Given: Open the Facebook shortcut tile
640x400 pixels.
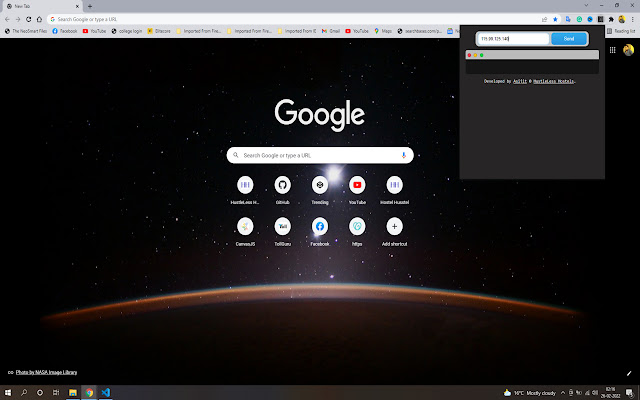Looking at the screenshot, I should click(319, 227).
